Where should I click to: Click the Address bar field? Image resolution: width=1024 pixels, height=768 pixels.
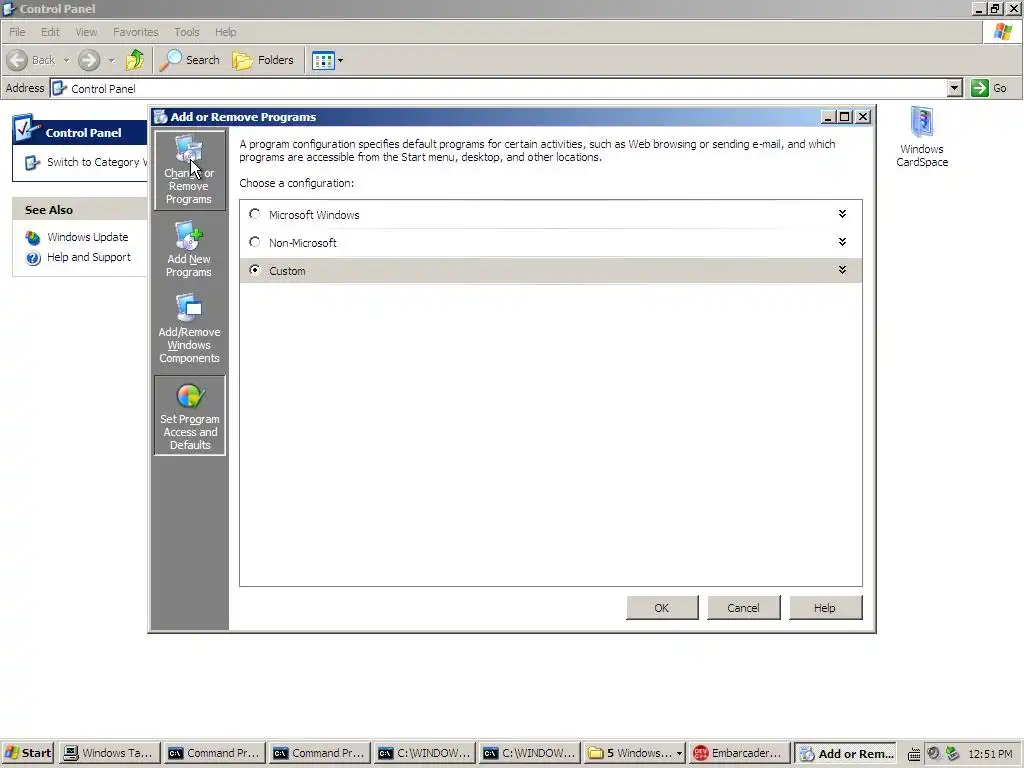click(500, 88)
